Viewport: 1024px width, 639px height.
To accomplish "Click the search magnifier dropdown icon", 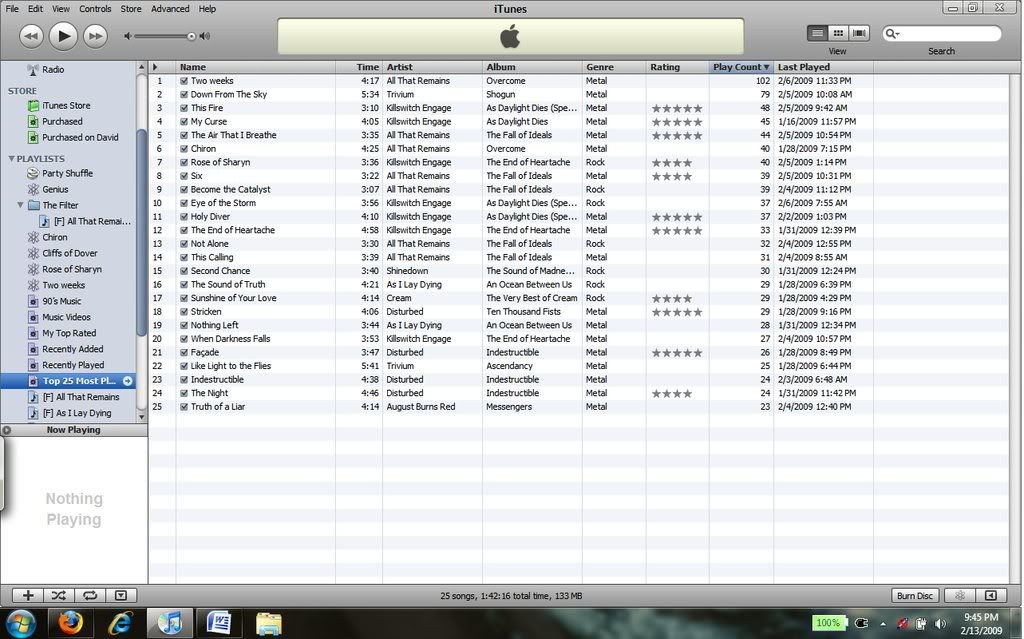I will coord(892,33).
